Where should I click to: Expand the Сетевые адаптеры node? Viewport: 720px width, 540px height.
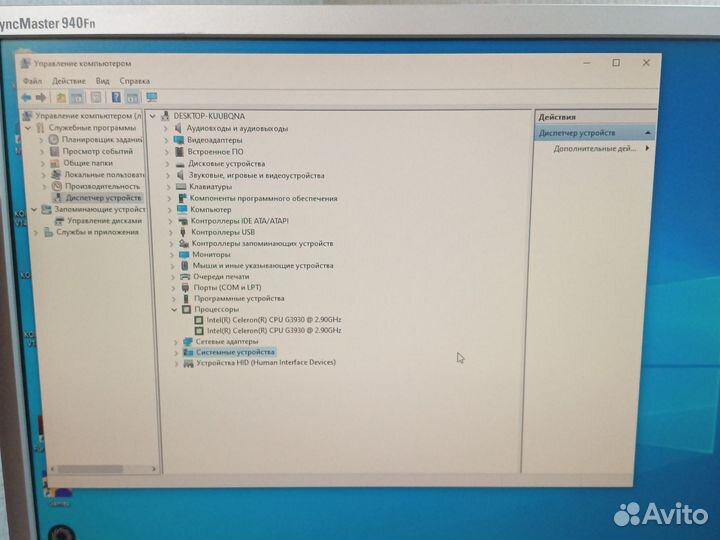click(175, 342)
